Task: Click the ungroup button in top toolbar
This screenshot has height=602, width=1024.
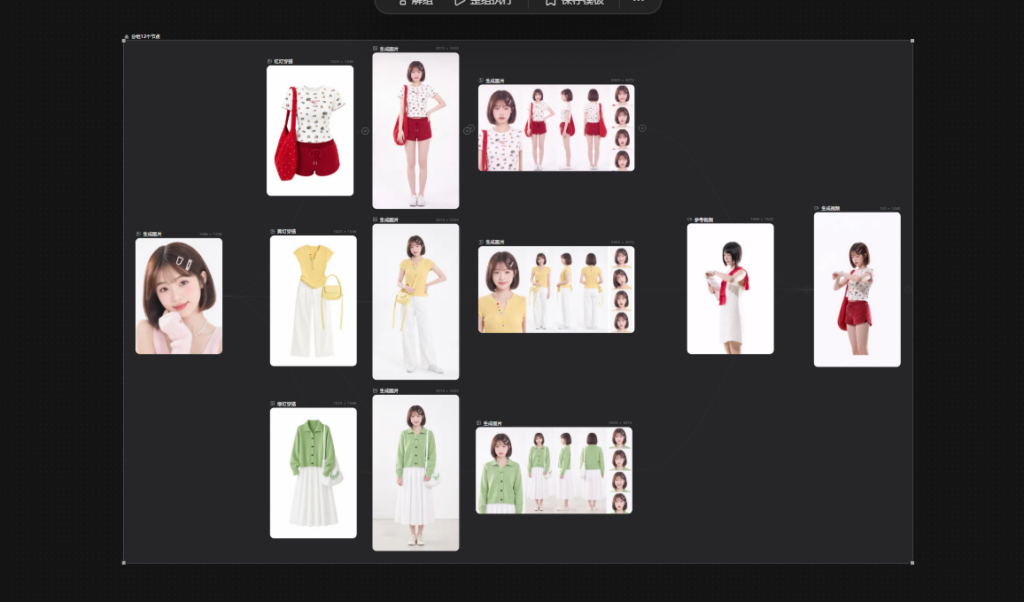Action: pyautogui.click(x=416, y=2)
